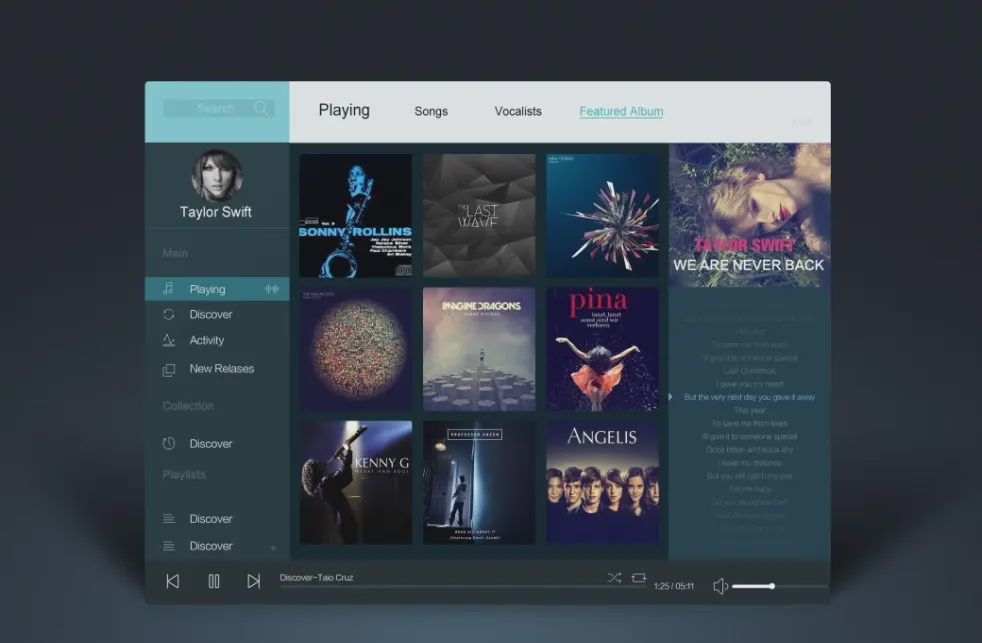The width and height of the screenshot is (982, 643).
Task: Switch to the Songs tab
Action: [431, 111]
